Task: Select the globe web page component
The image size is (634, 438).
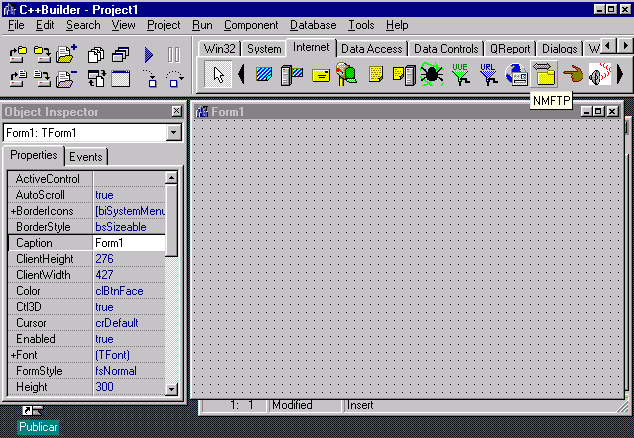Action: [516, 74]
